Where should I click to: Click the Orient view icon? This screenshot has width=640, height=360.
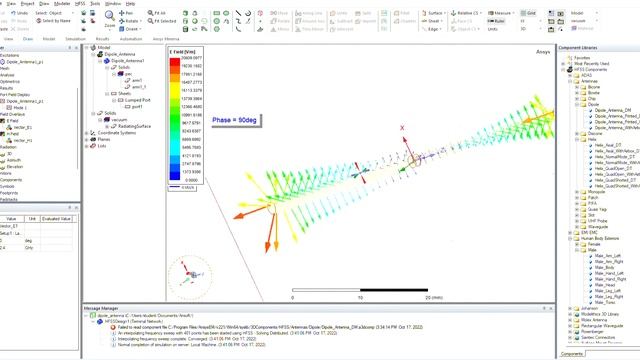point(121,29)
